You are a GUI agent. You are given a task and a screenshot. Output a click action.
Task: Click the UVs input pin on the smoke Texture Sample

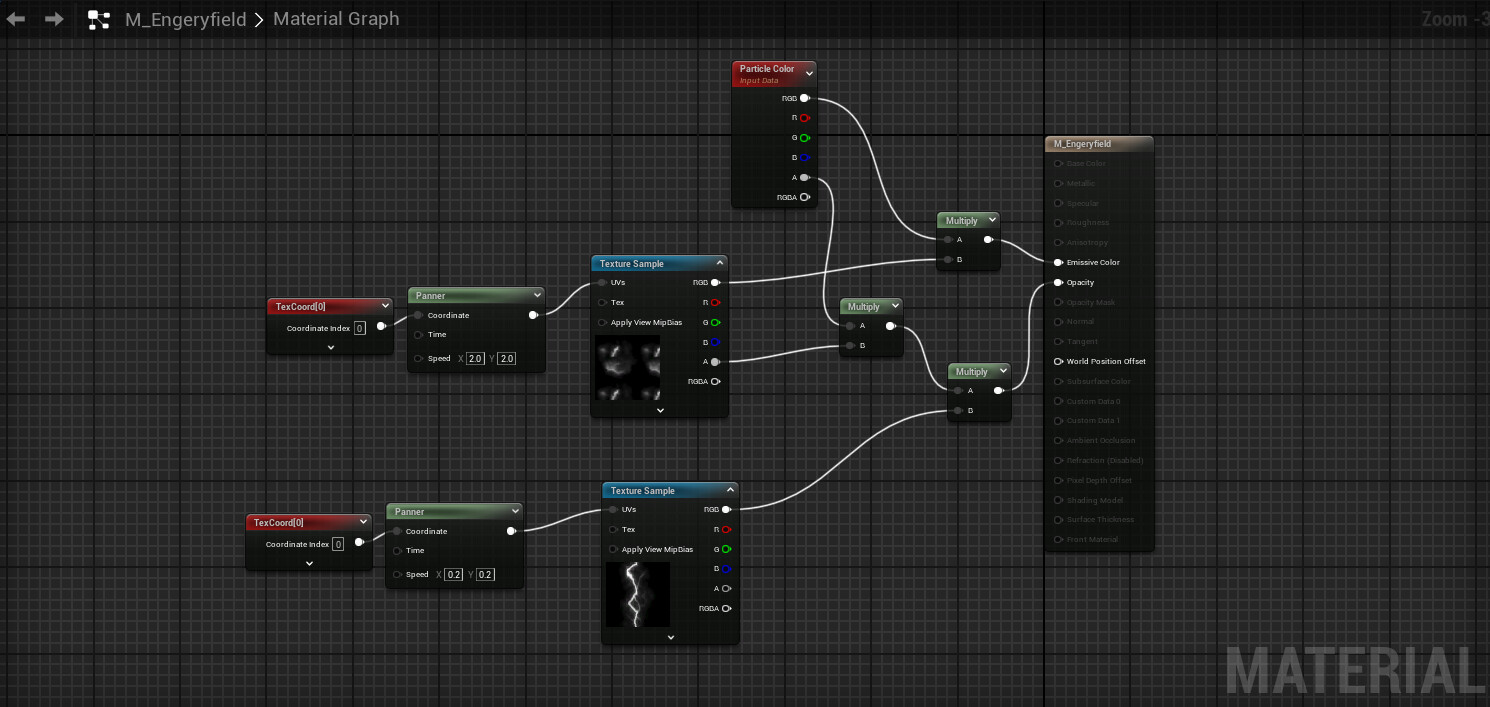pyautogui.click(x=602, y=282)
